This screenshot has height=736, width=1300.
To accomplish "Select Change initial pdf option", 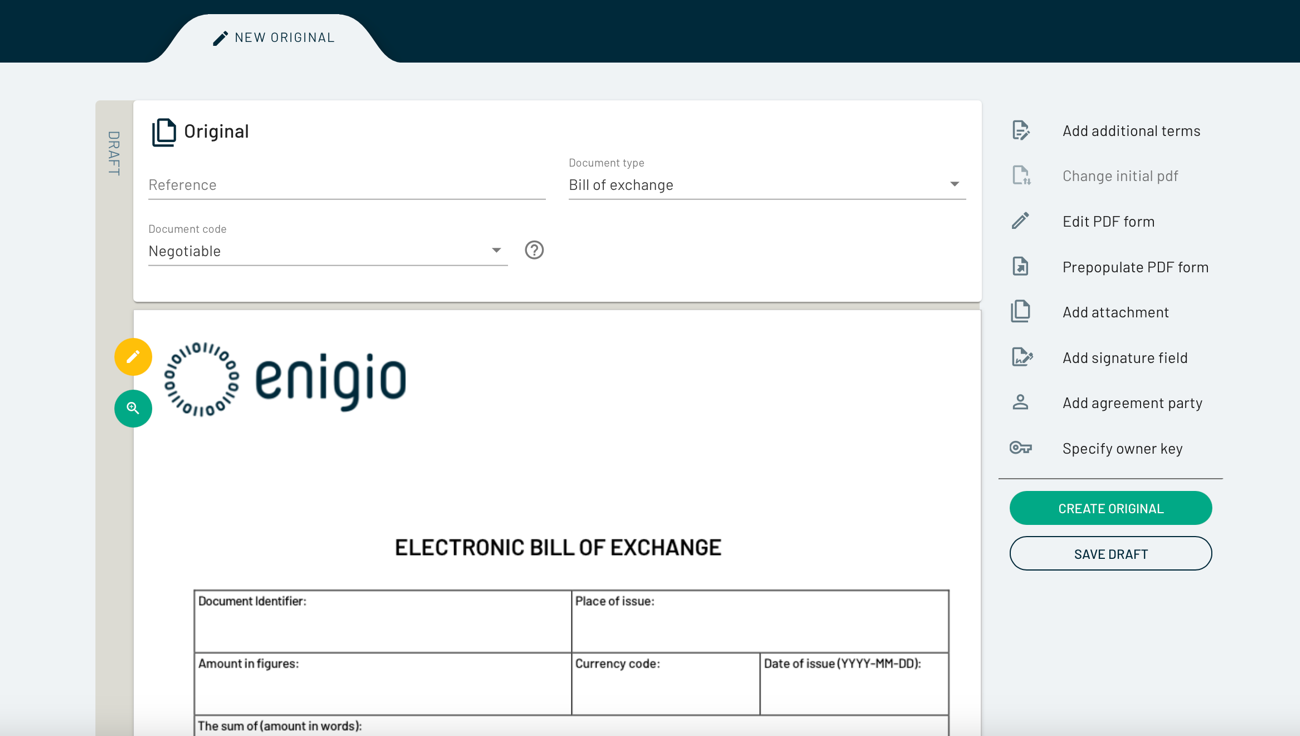I will (x=1119, y=176).
